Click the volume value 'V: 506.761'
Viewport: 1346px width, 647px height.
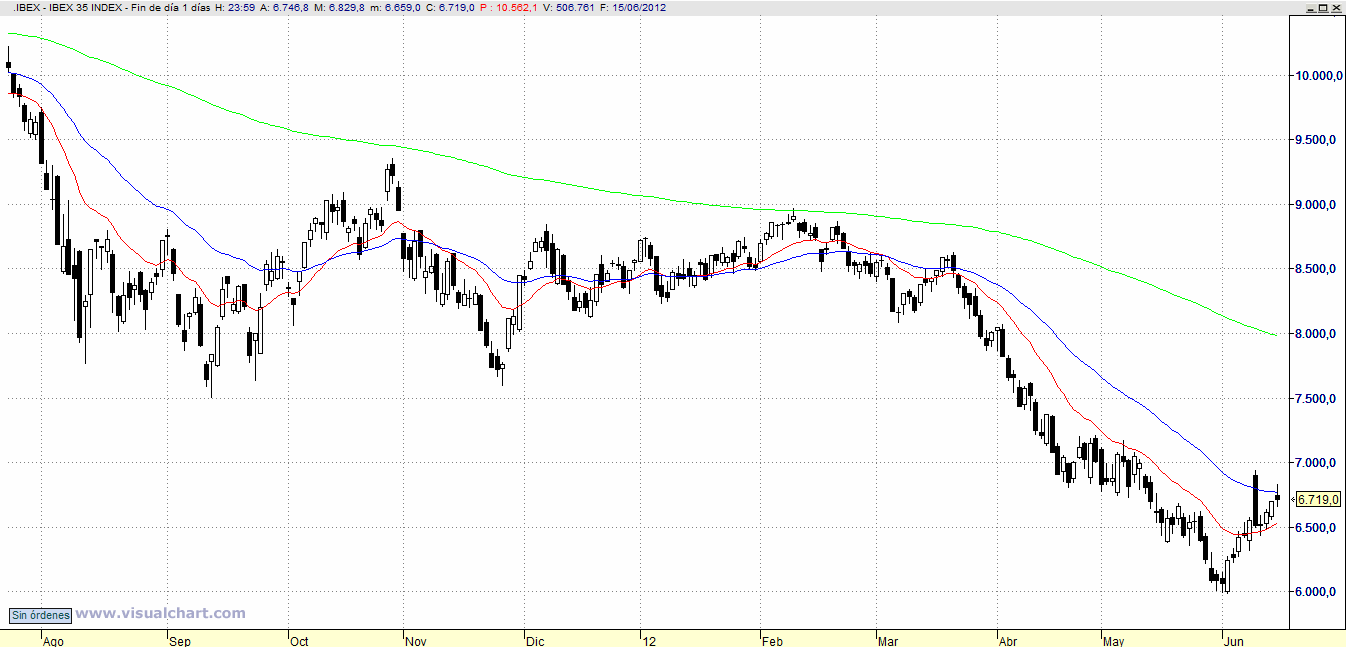(x=569, y=7)
